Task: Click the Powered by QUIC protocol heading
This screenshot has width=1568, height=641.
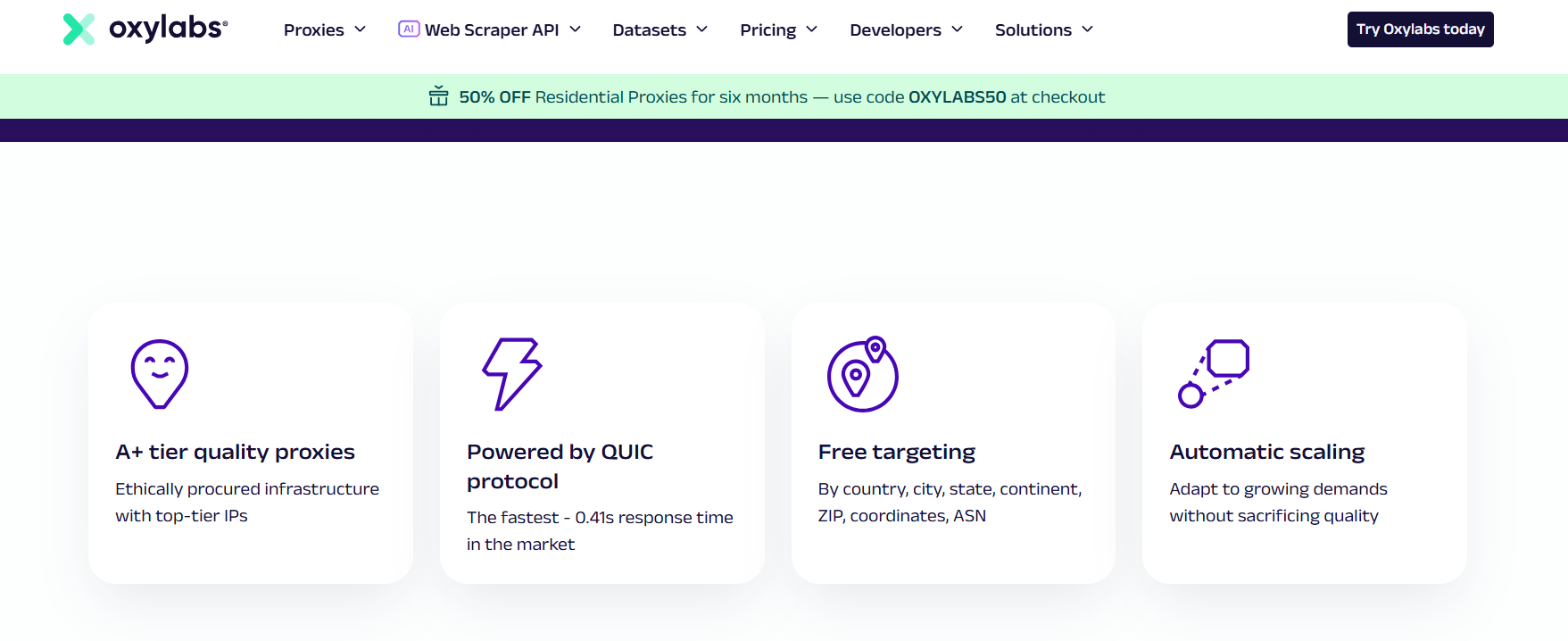Action: [x=560, y=465]
